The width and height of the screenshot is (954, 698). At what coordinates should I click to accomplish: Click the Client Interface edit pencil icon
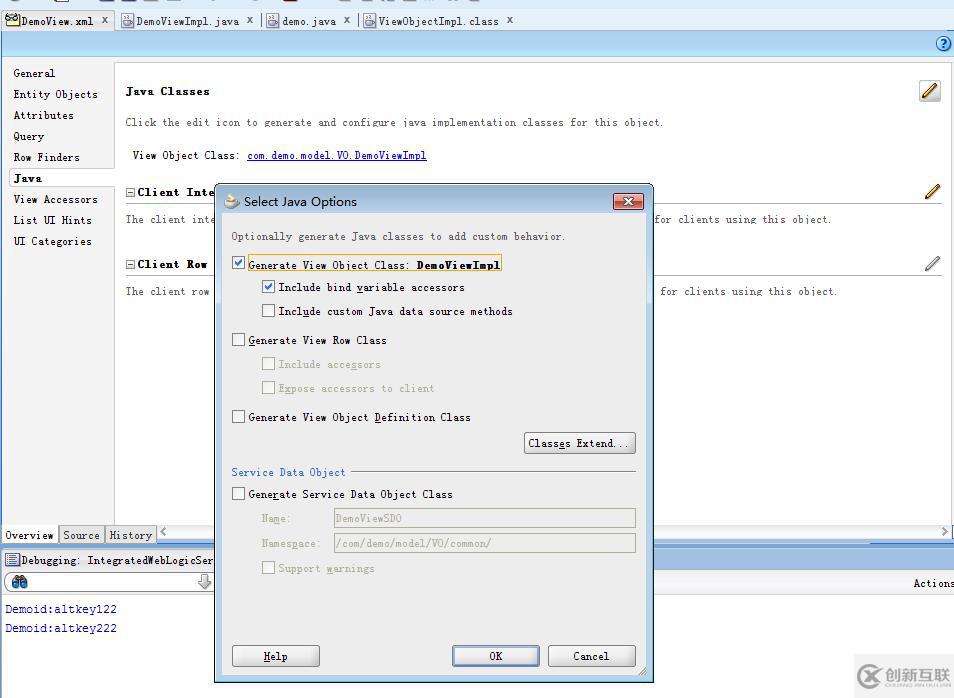[932, 192]
